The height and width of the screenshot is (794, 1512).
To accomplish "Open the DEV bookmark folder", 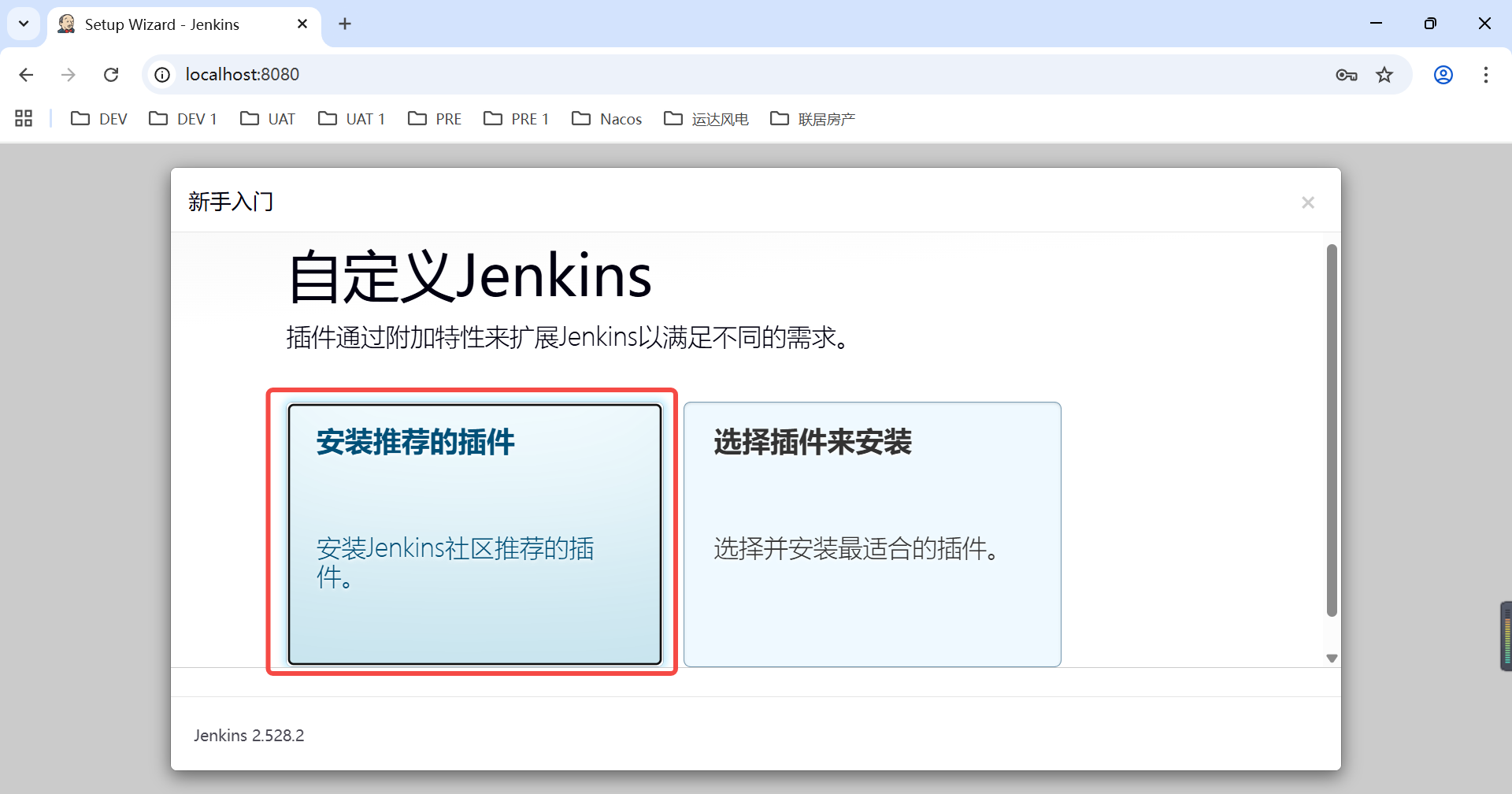I will point(98,119).
